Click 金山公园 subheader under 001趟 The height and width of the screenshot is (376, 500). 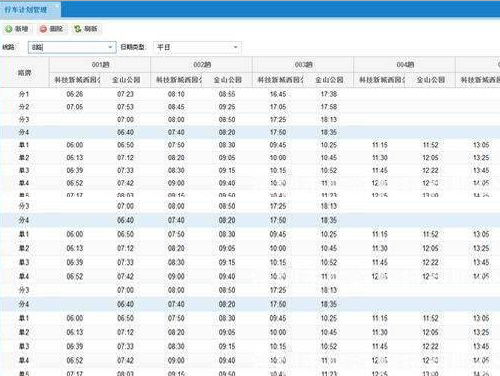tap(126, 80)
